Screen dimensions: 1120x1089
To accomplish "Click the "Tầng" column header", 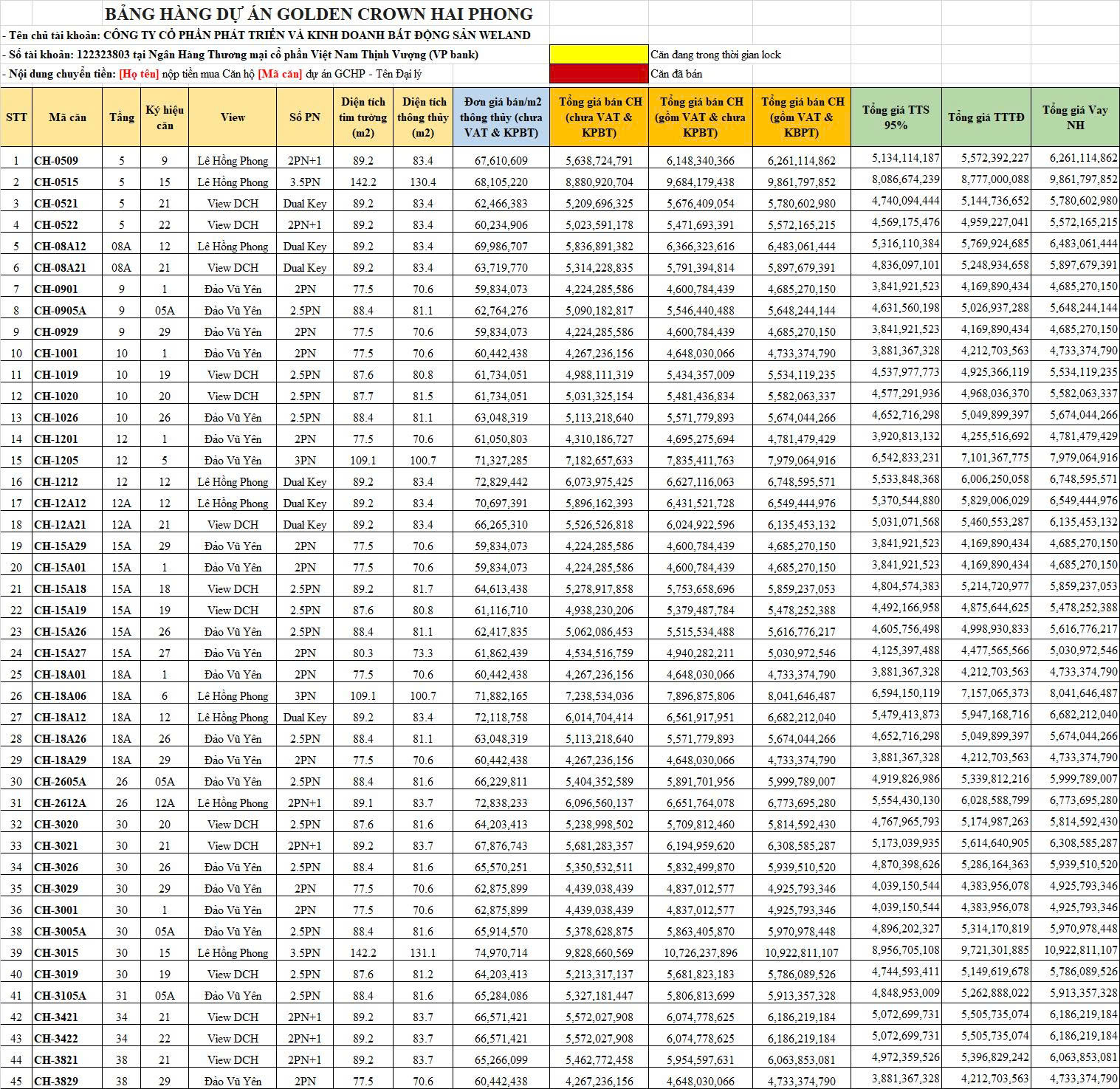I will (x=122, y=117).
